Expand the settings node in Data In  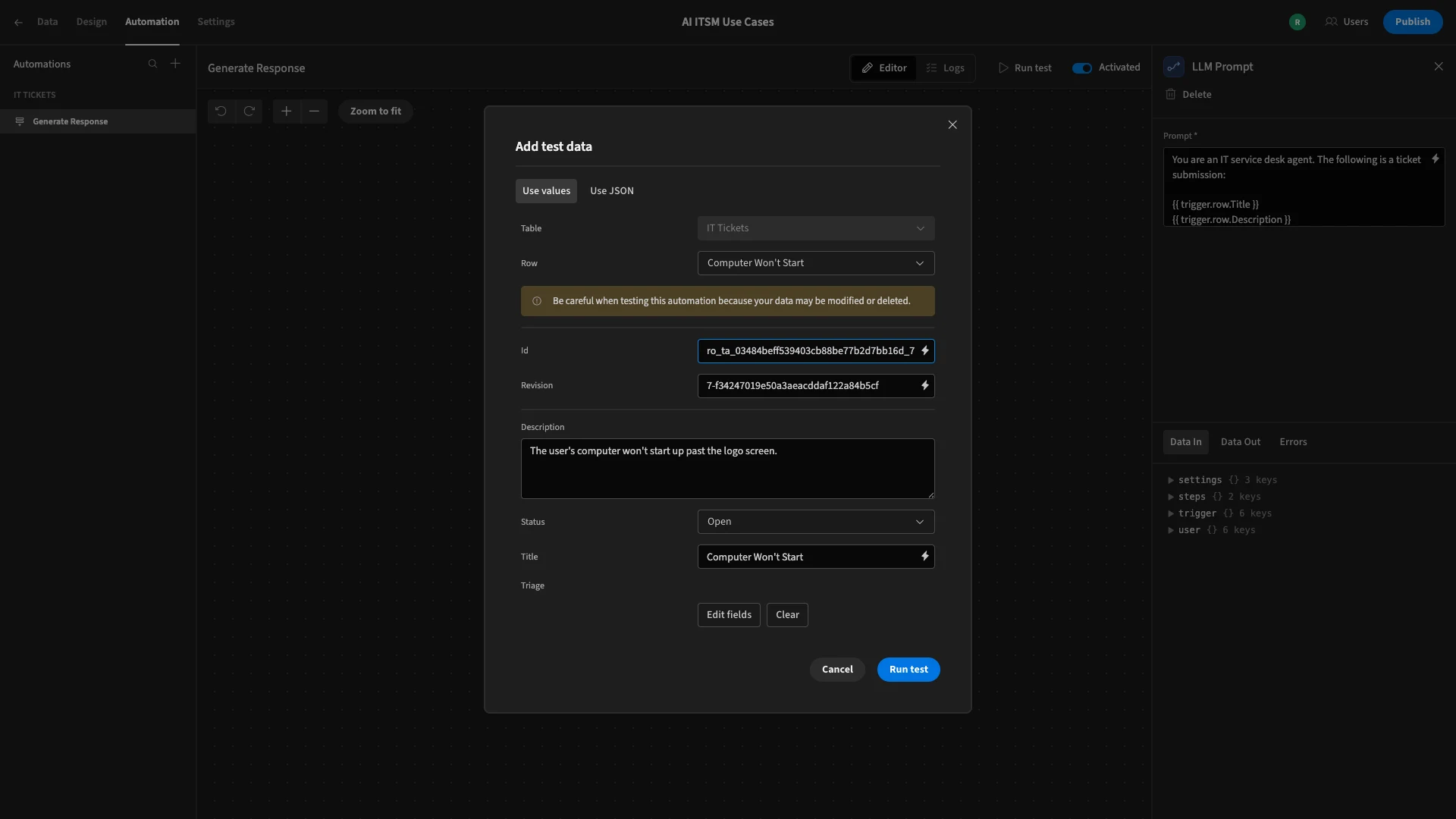1171,480
